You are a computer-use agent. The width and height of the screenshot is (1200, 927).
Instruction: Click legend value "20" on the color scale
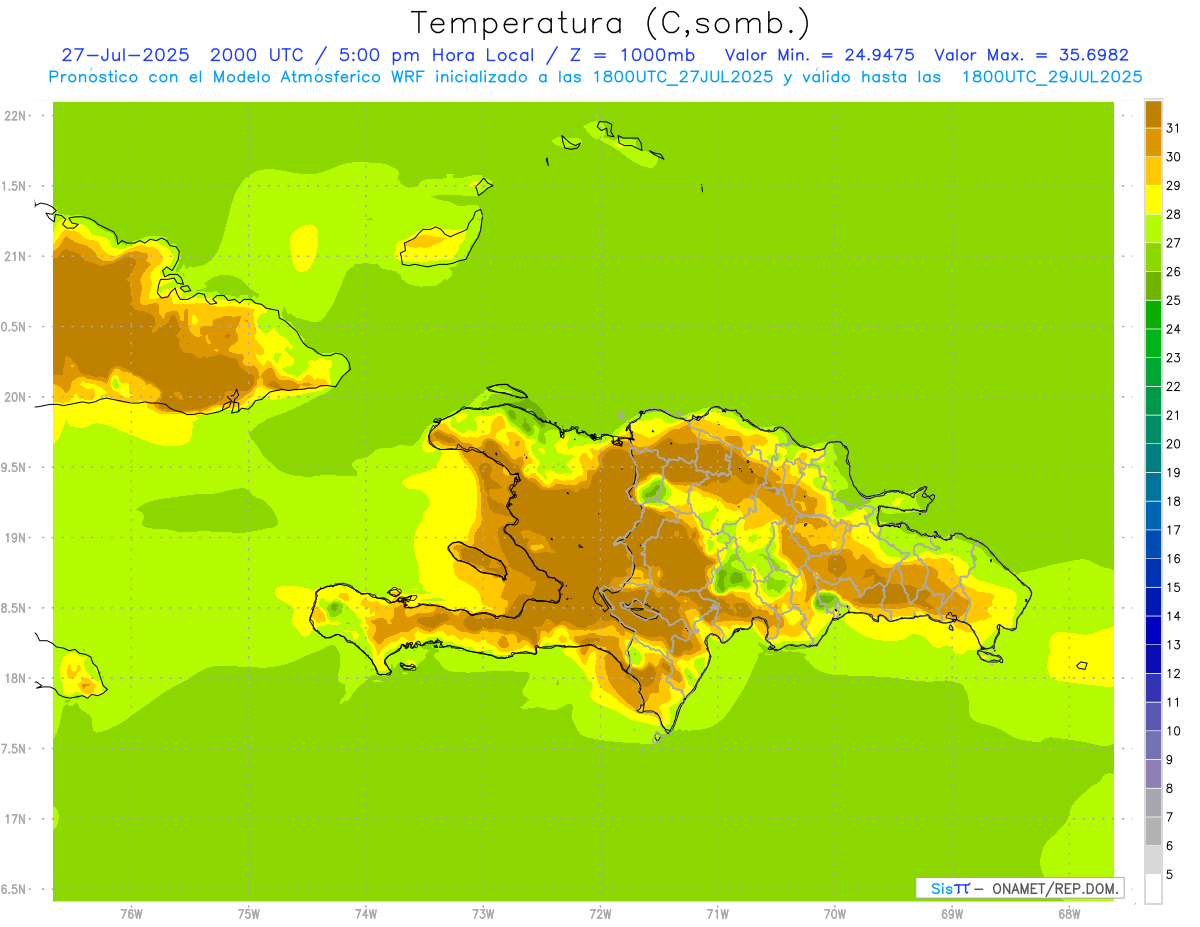tap(1172, 444)
